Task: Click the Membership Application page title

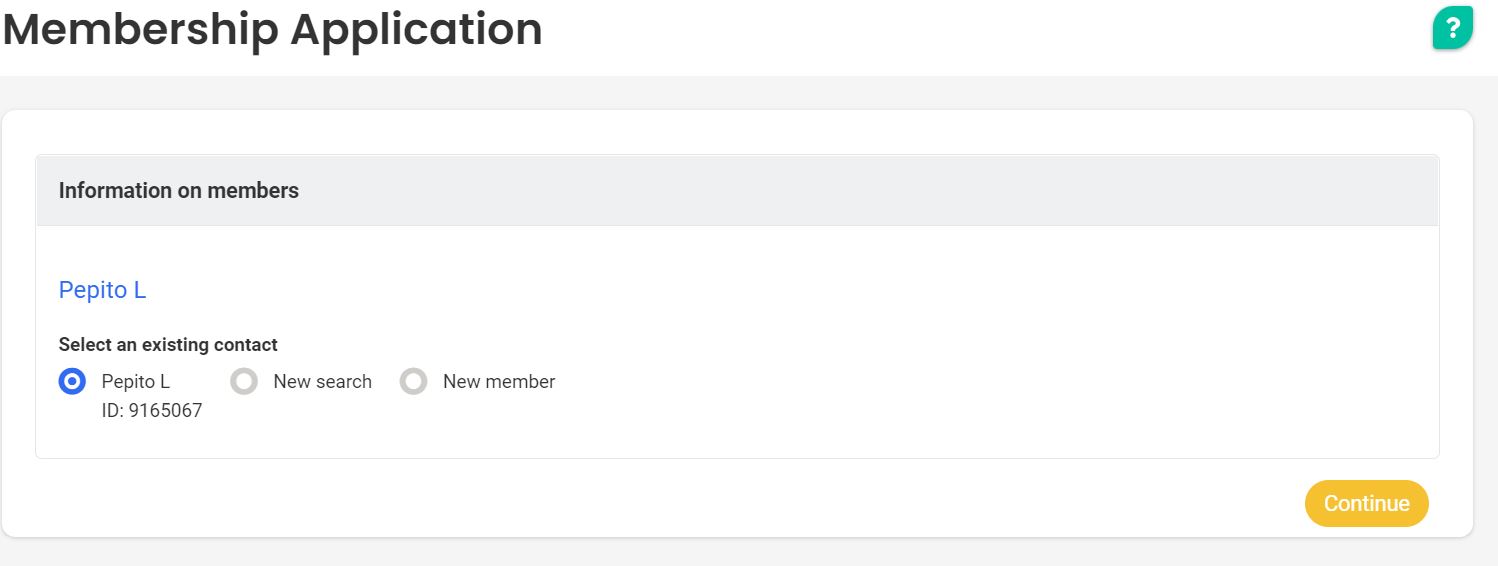Action: tap(273, 29)
